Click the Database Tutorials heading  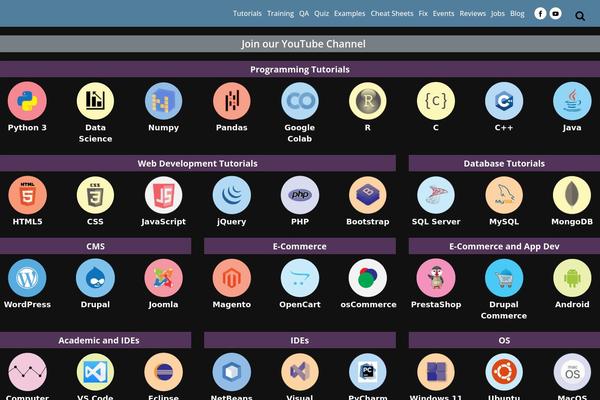coord(504,163)
